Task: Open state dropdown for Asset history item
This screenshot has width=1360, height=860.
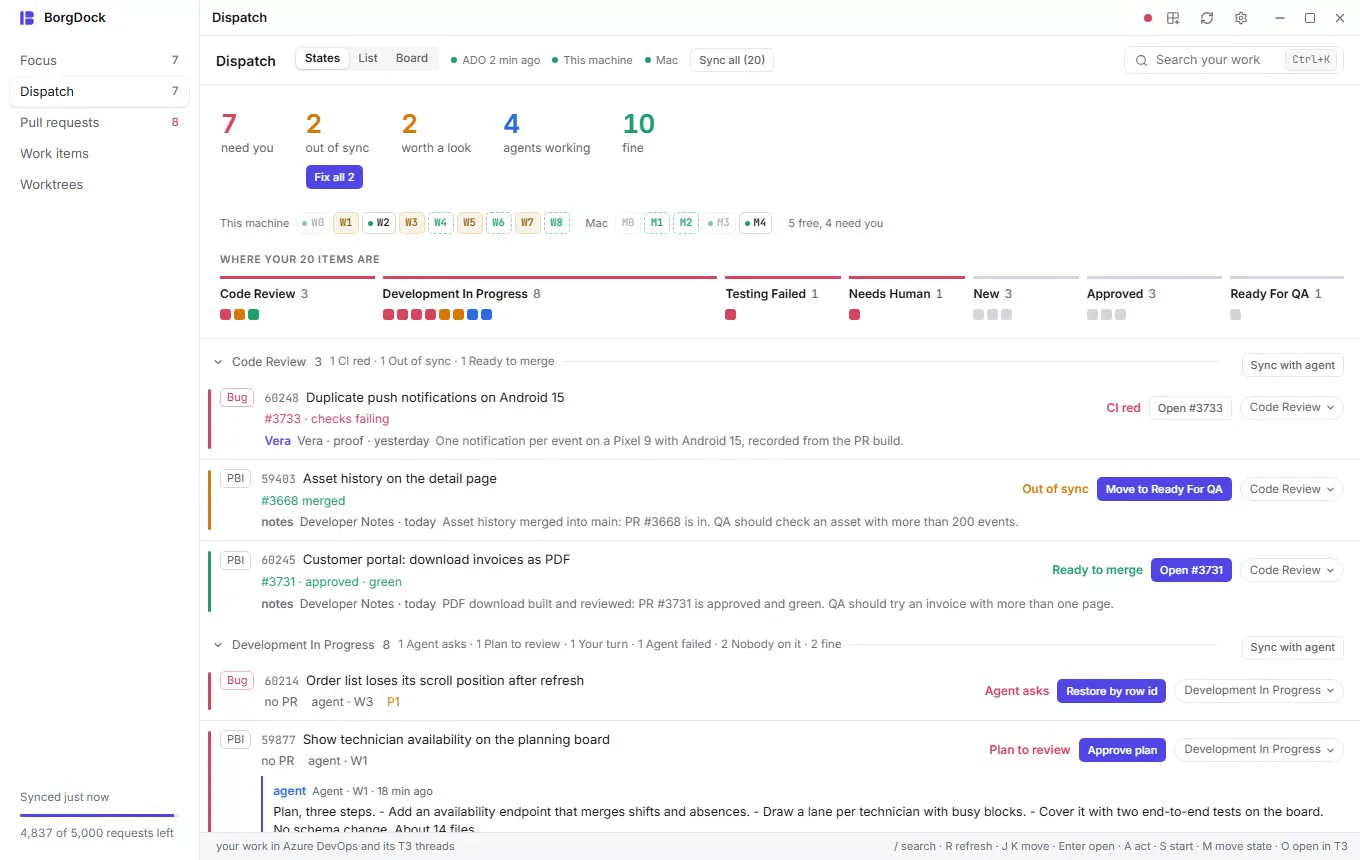Action: pos(1292,489)
